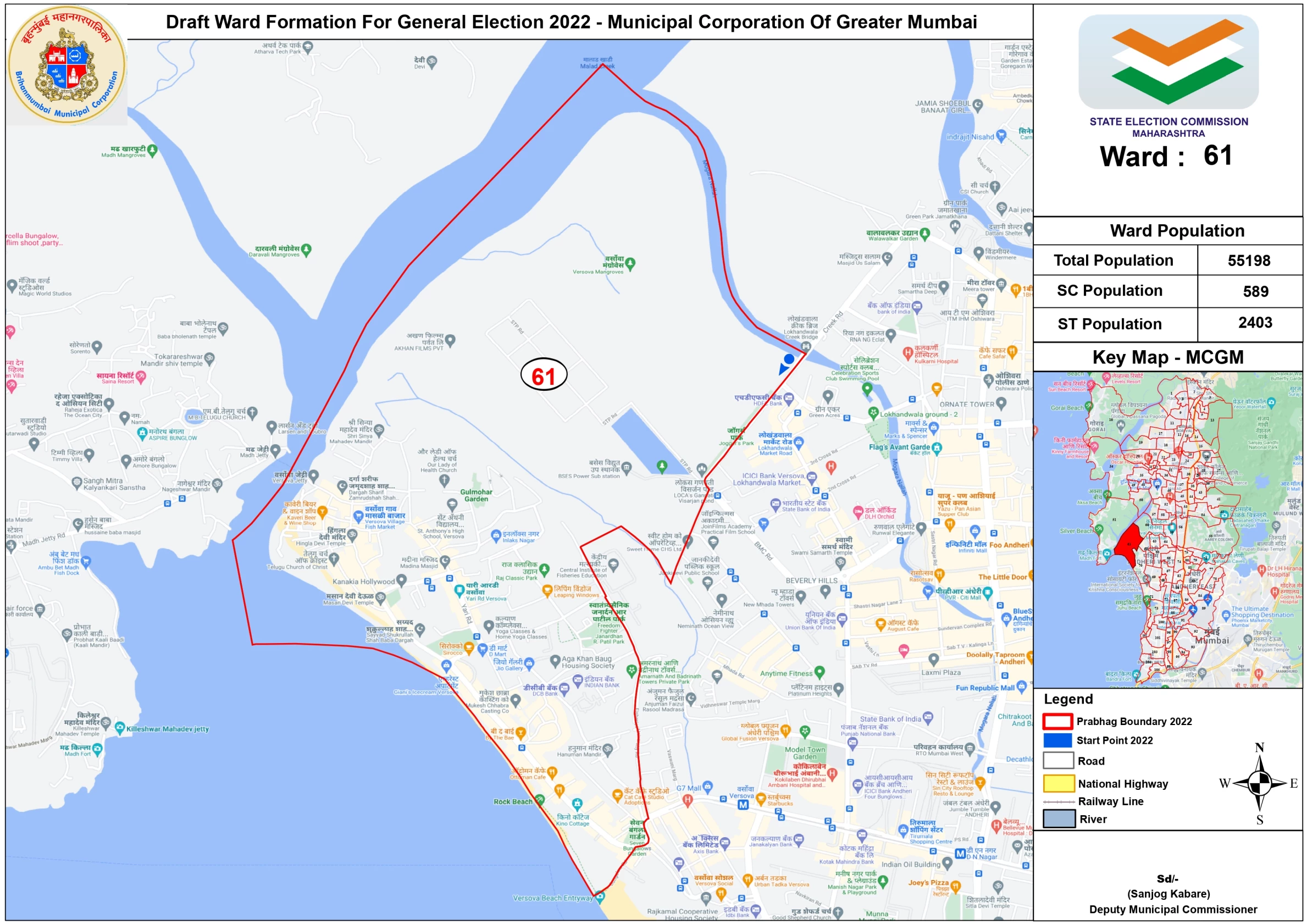Viewport: 1307px width, 924px height.
Task: Click the Versova Mangroves green pin
Action: 630,263
